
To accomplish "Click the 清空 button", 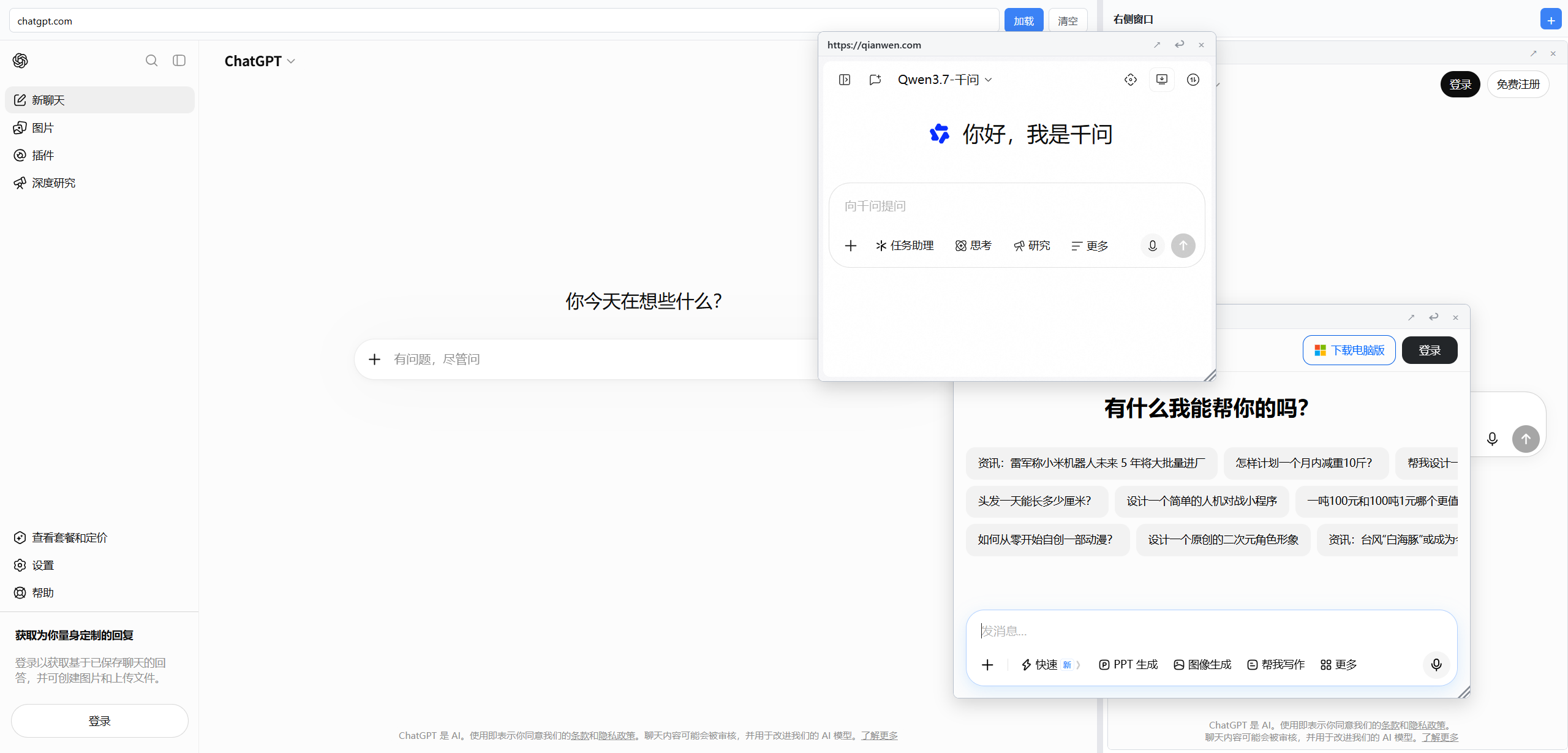I will coord(1068,21).
